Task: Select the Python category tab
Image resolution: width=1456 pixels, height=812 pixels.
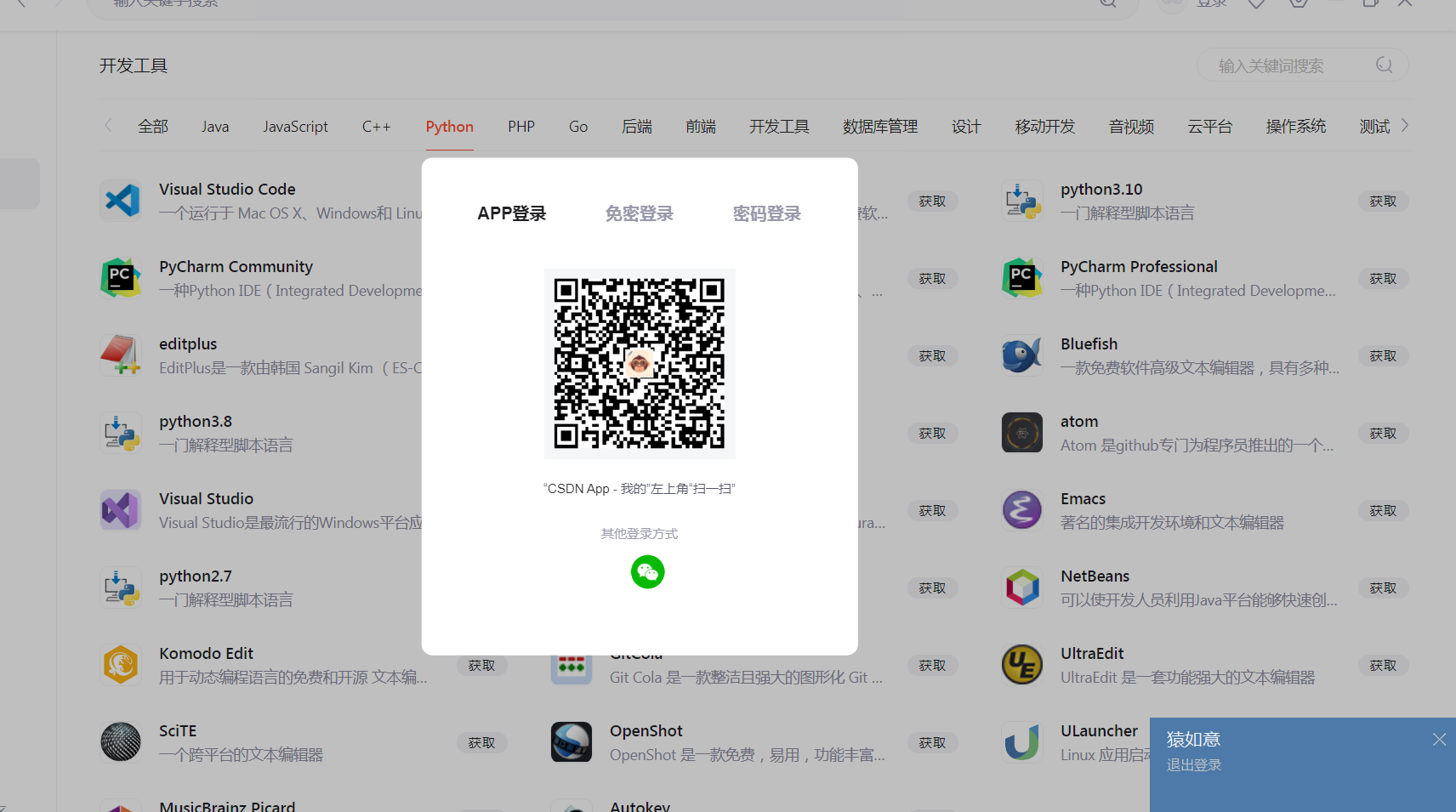Action: point(450,127)
